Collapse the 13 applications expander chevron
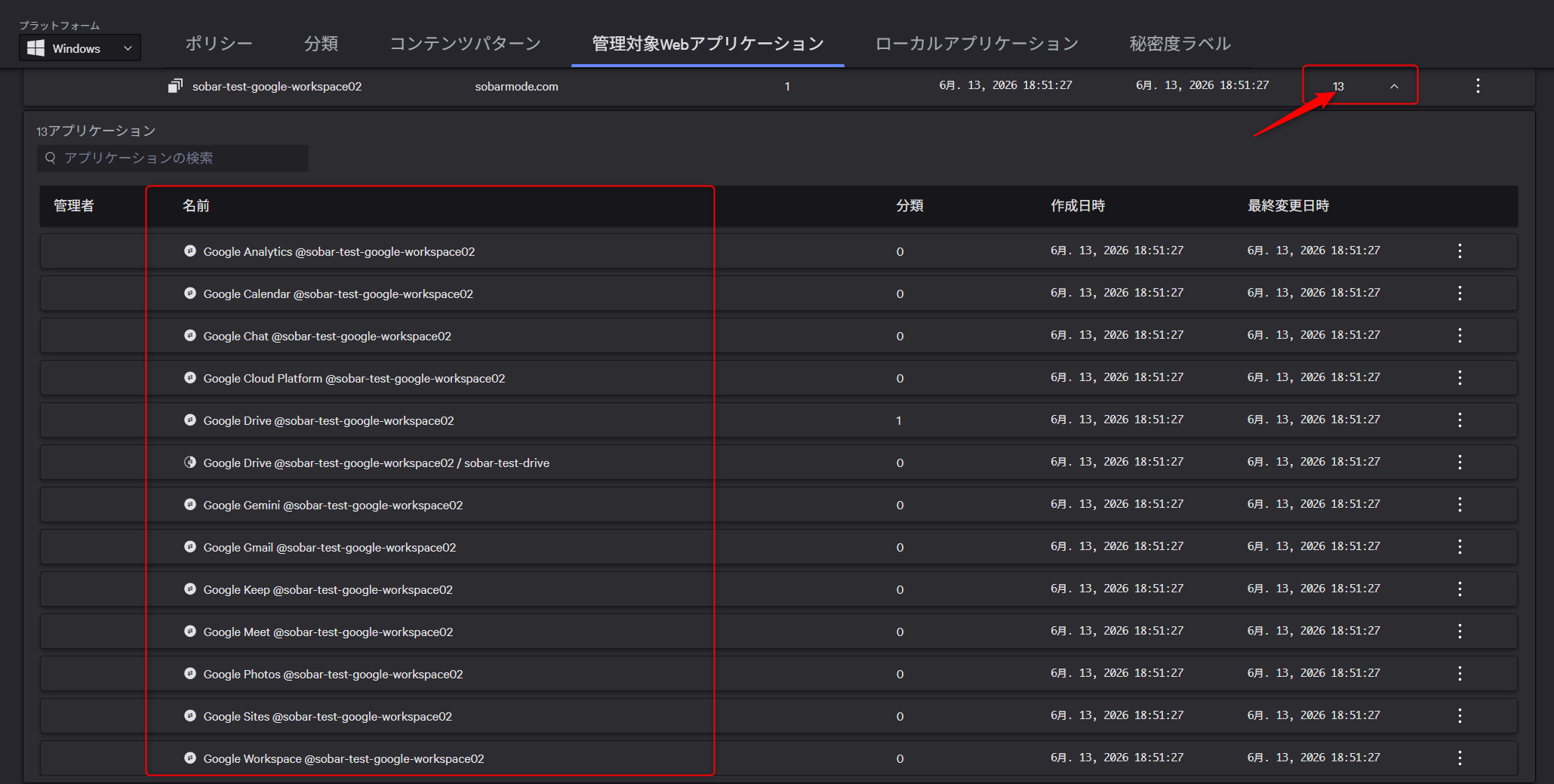The height and width of the screenshot is (784, 1554). 1394,86
